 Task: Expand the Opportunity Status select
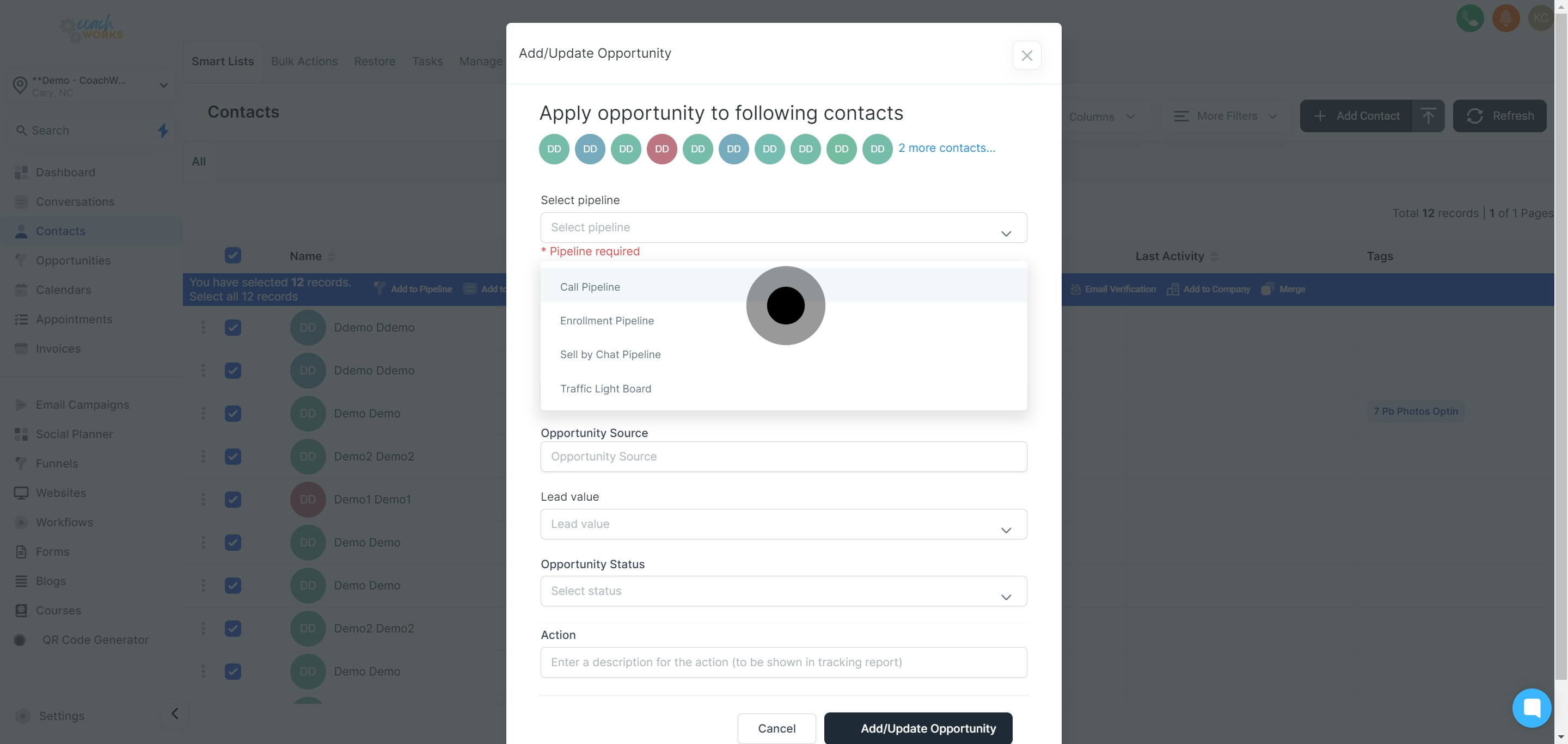pos(783,591)
